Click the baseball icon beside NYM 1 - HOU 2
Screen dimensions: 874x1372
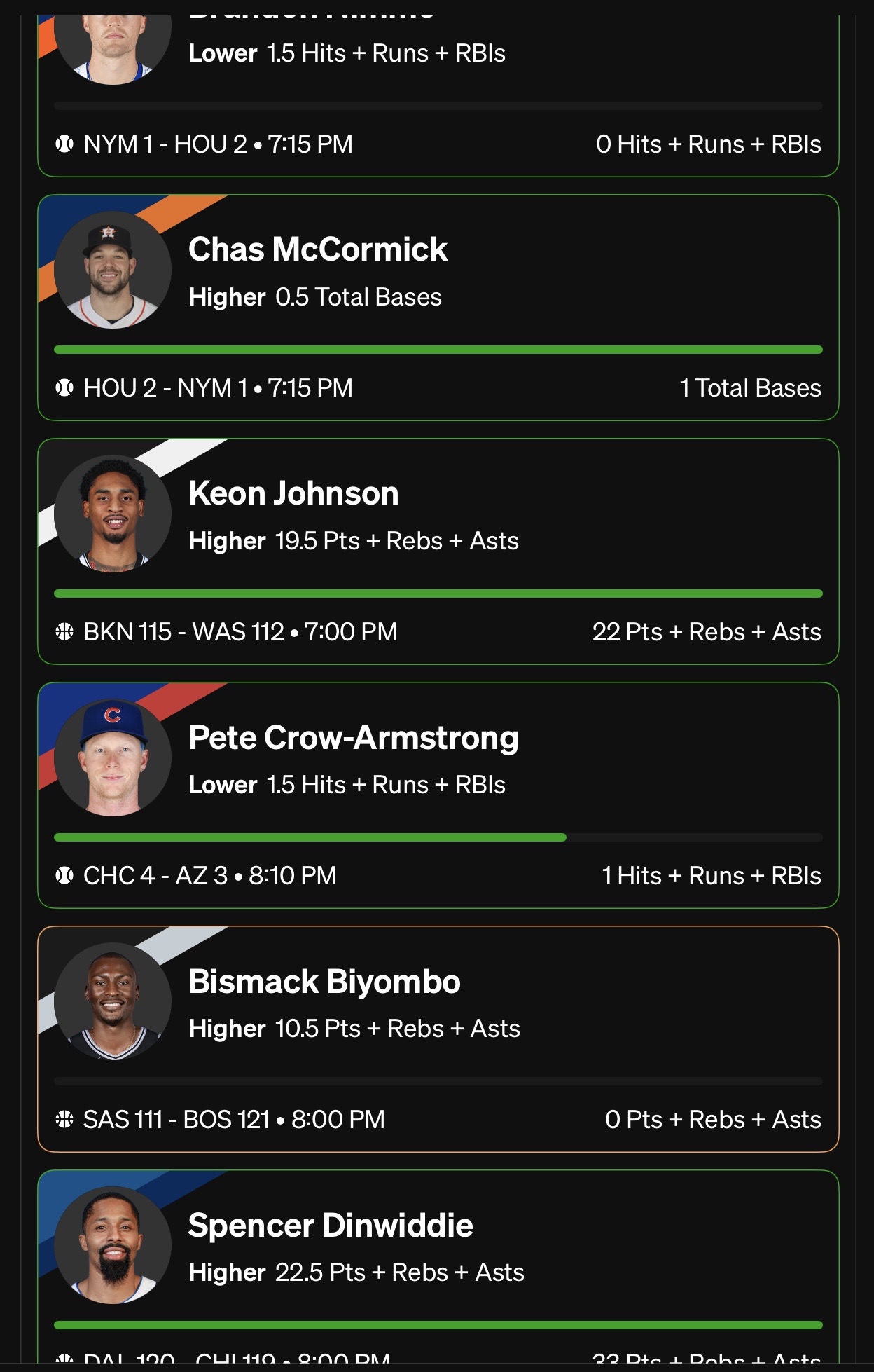tap(64, 144)
